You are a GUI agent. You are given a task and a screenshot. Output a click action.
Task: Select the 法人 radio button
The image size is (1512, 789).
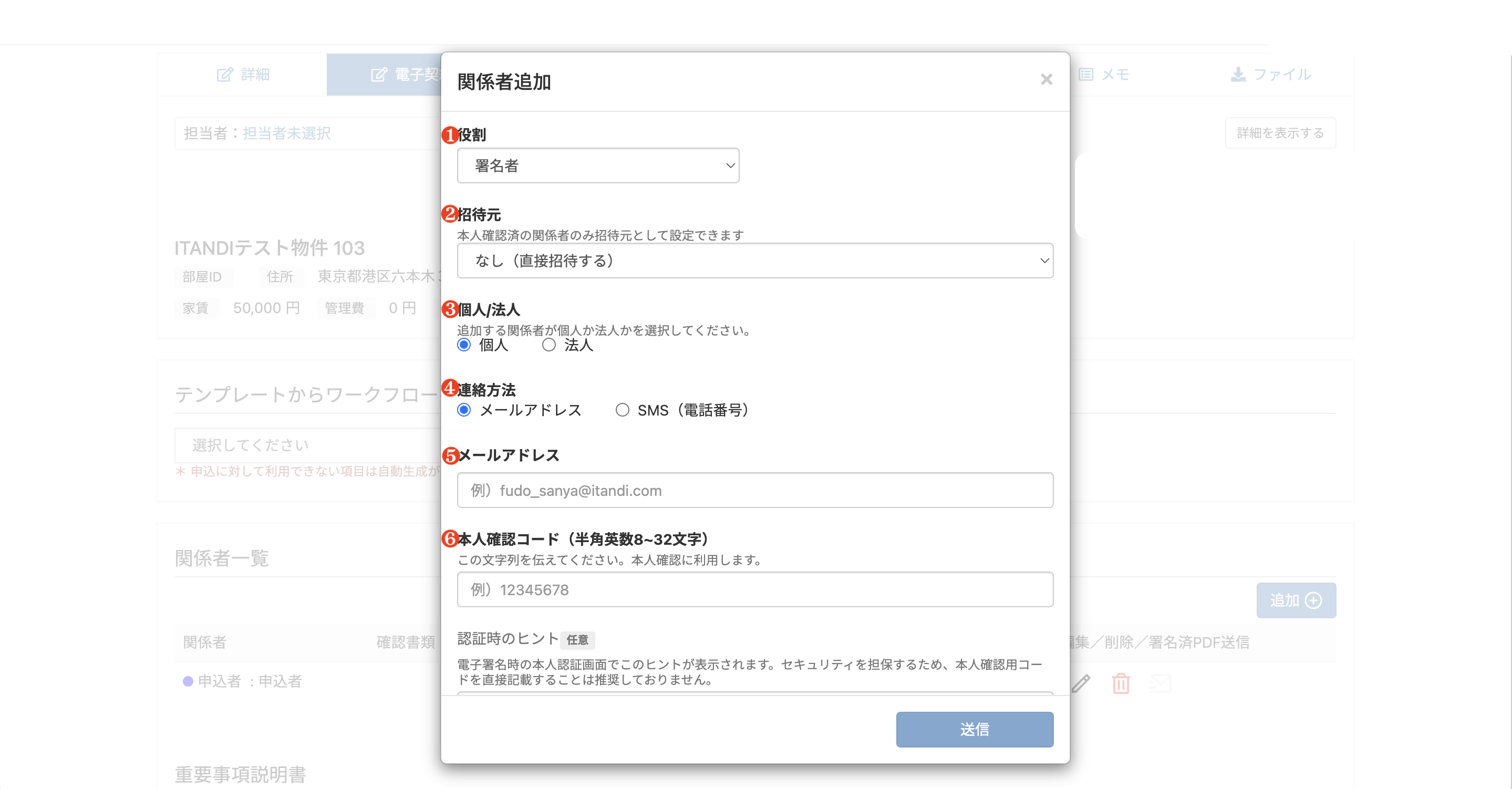click(x=548, y=345)
